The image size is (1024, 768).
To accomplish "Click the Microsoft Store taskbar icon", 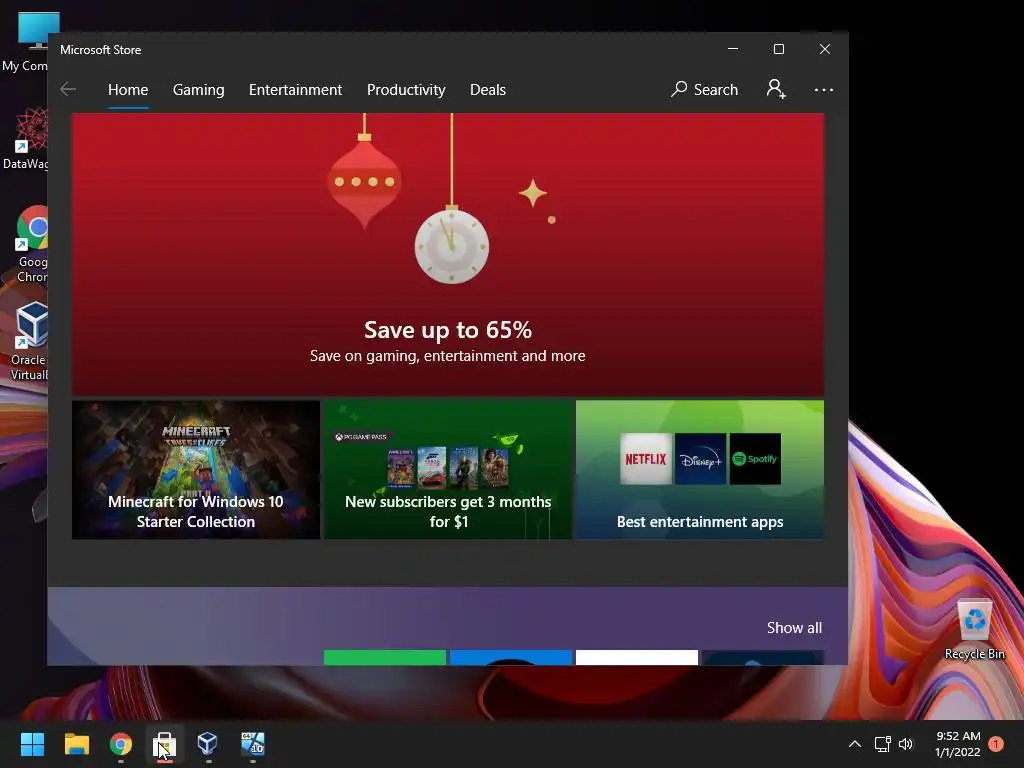I will (165, 744).
